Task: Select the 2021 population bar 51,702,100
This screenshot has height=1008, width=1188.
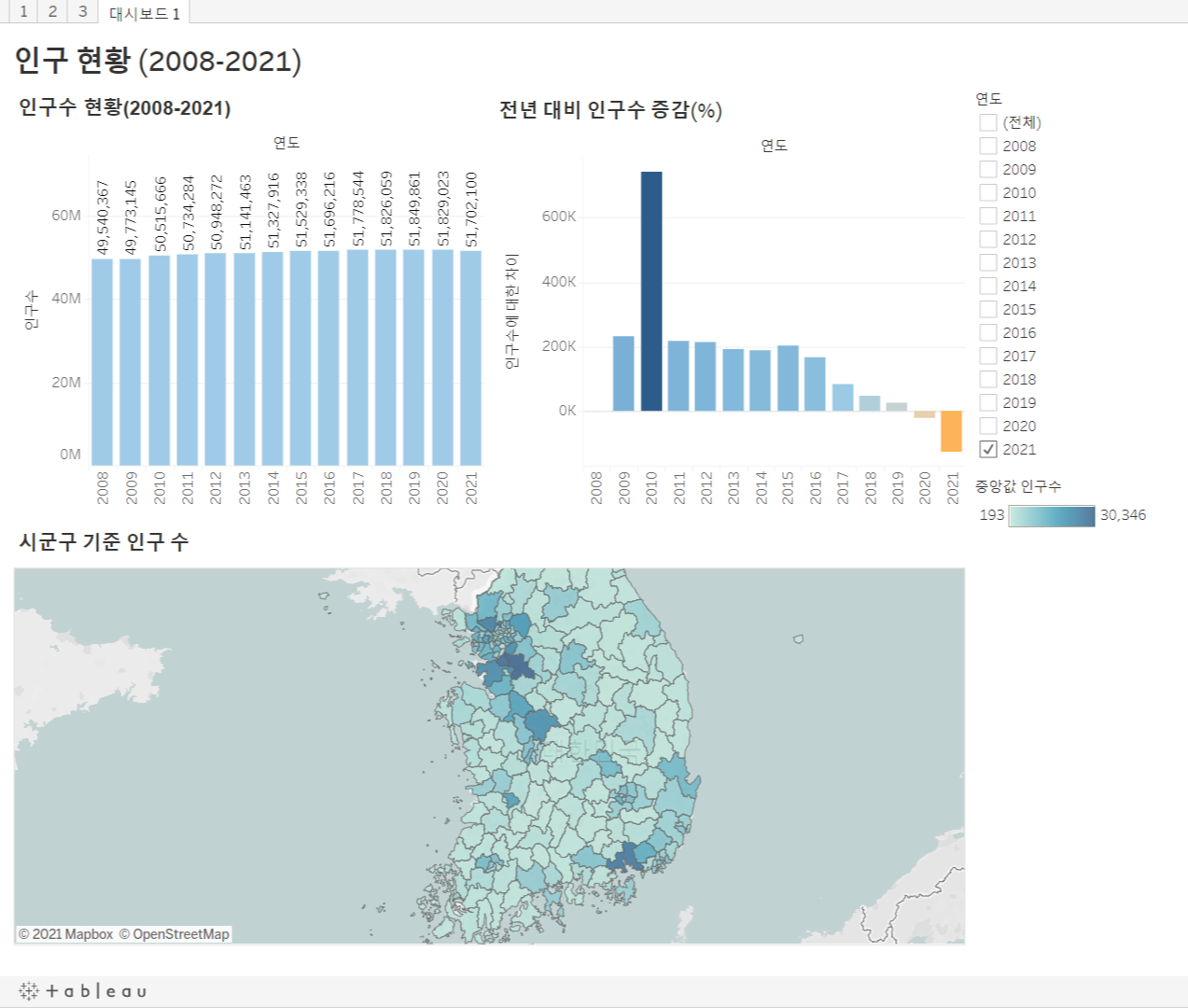Action: [471, 357]
